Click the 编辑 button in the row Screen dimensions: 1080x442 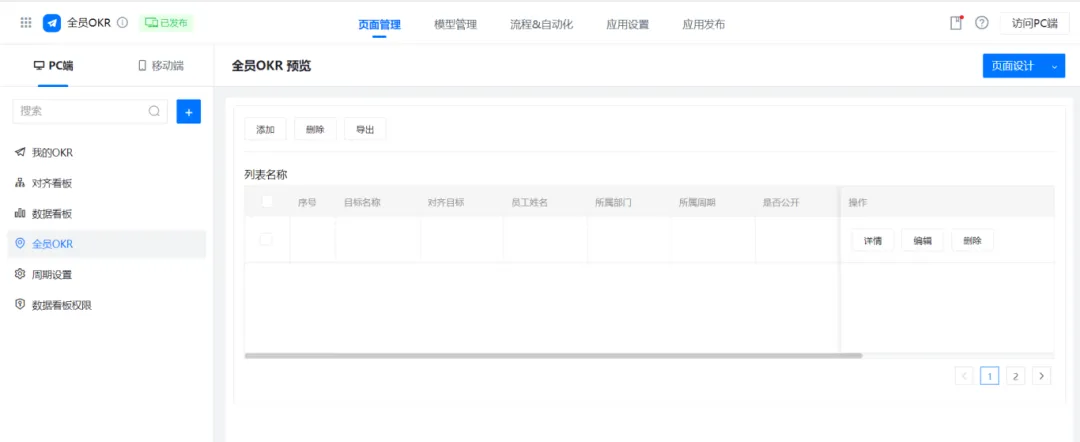click(923, 240)
